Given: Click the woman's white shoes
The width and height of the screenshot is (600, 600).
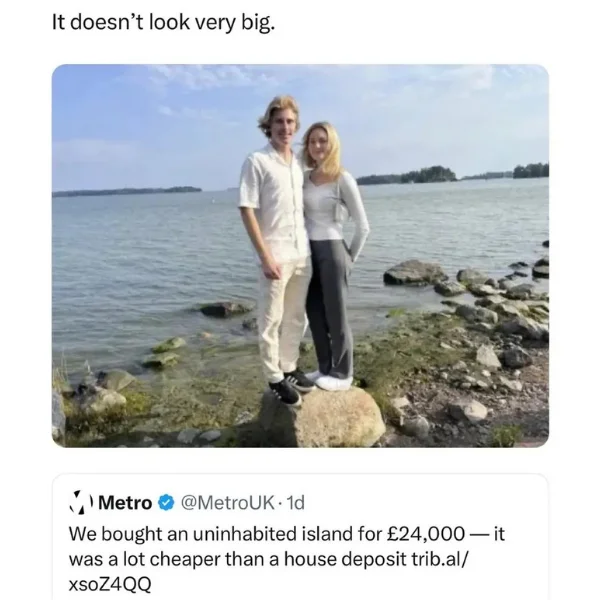Looking at the screenshot, I should click(x=330, y=380).
